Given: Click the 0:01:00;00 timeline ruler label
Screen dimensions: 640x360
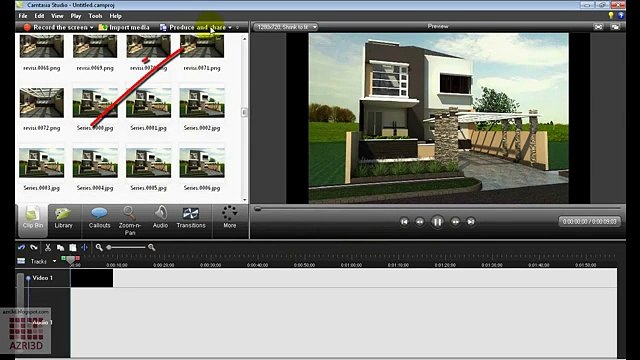Looking at the screenshot, I should coord(351,265).
